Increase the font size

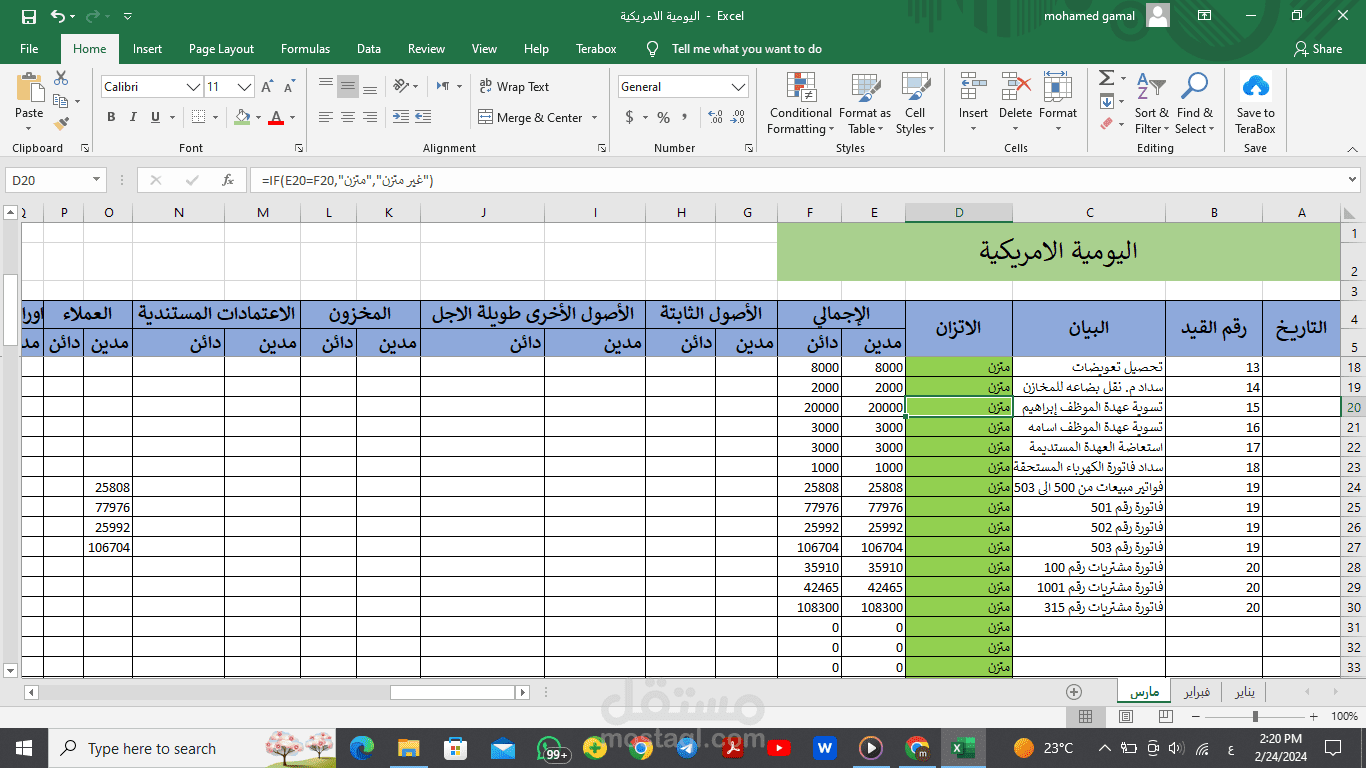tap(269, 87)
